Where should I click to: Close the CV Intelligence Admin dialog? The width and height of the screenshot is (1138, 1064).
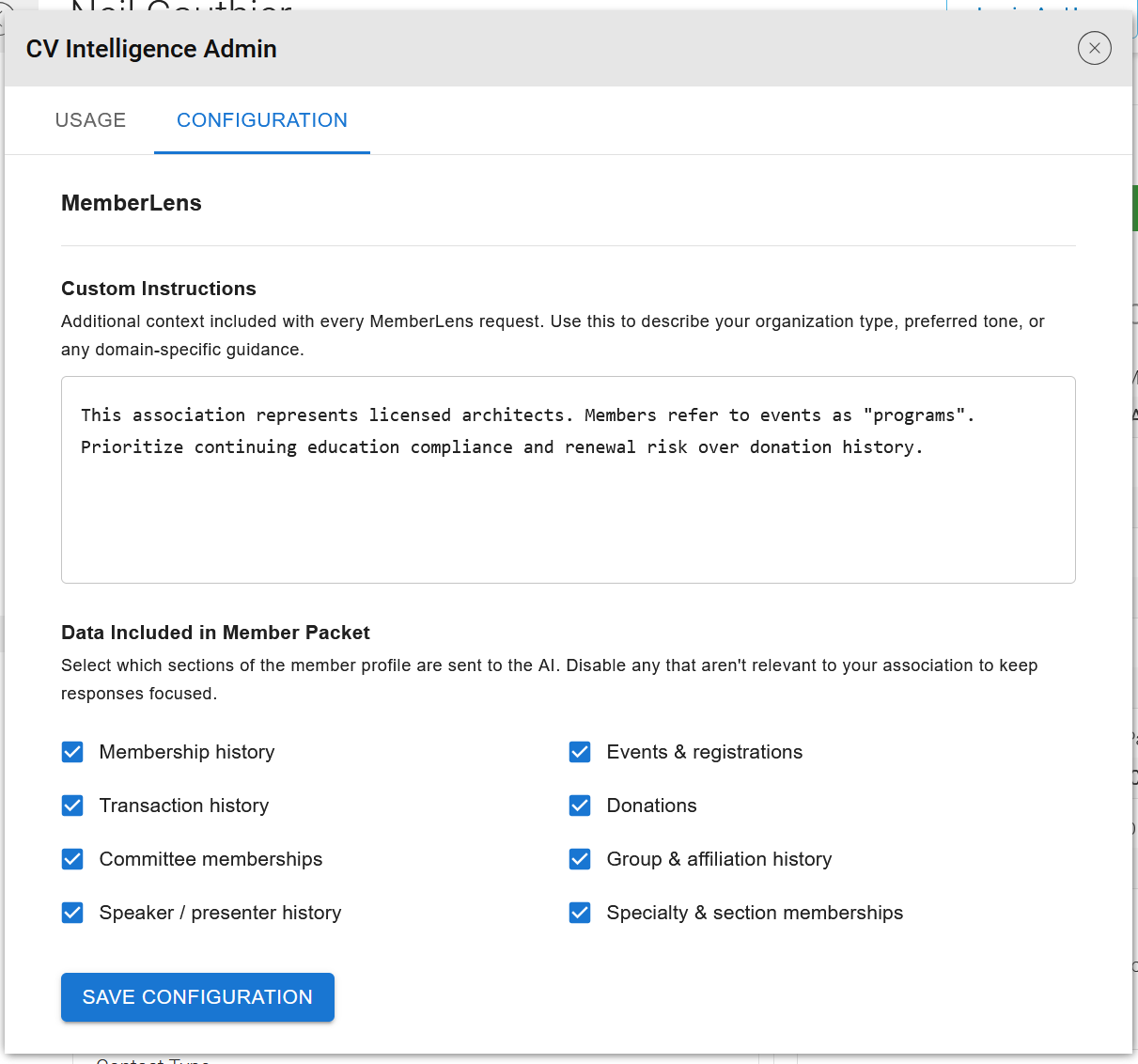click(x=1095, y=48)
